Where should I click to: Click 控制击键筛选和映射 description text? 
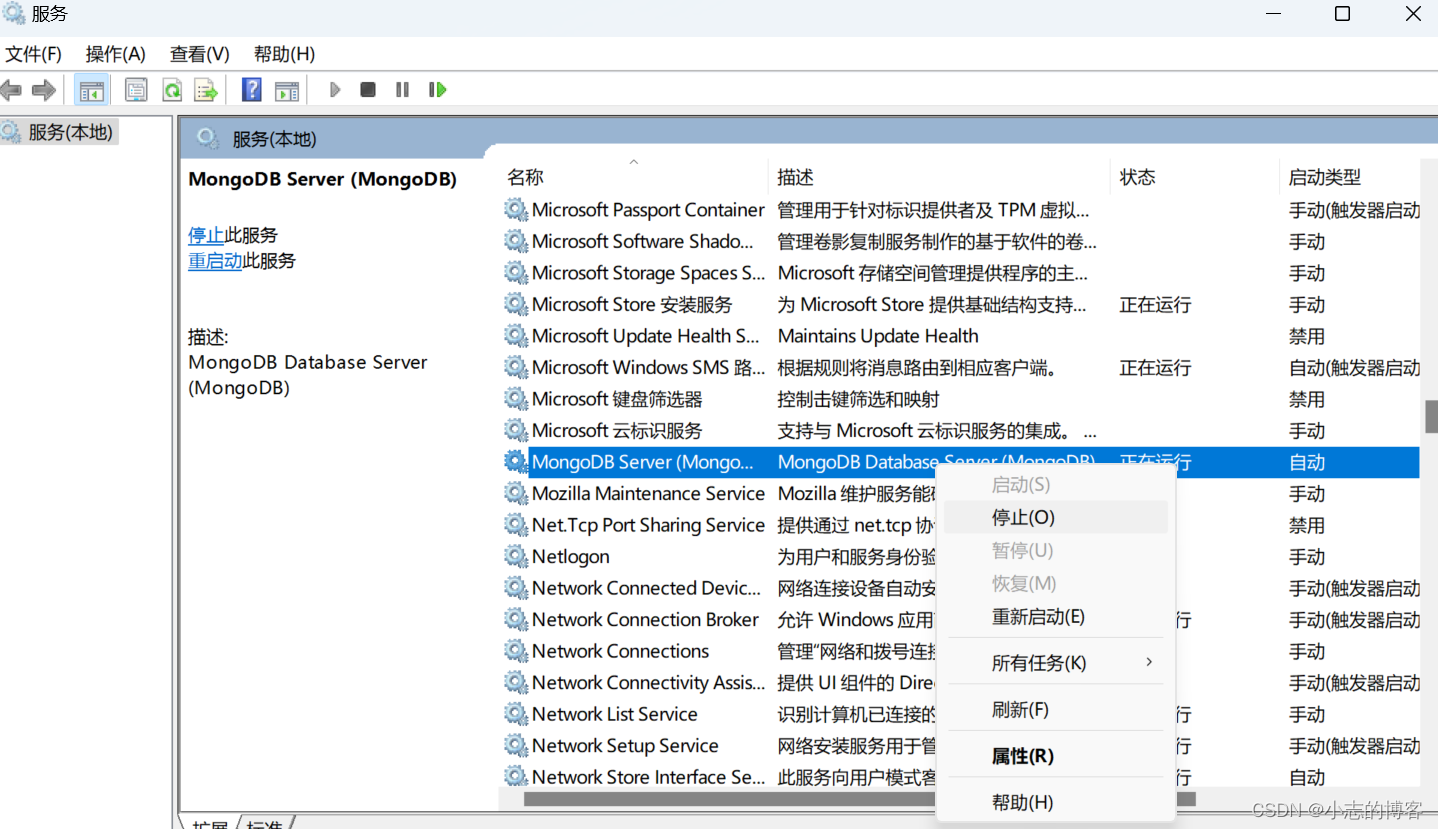click(x=859, y=399)
